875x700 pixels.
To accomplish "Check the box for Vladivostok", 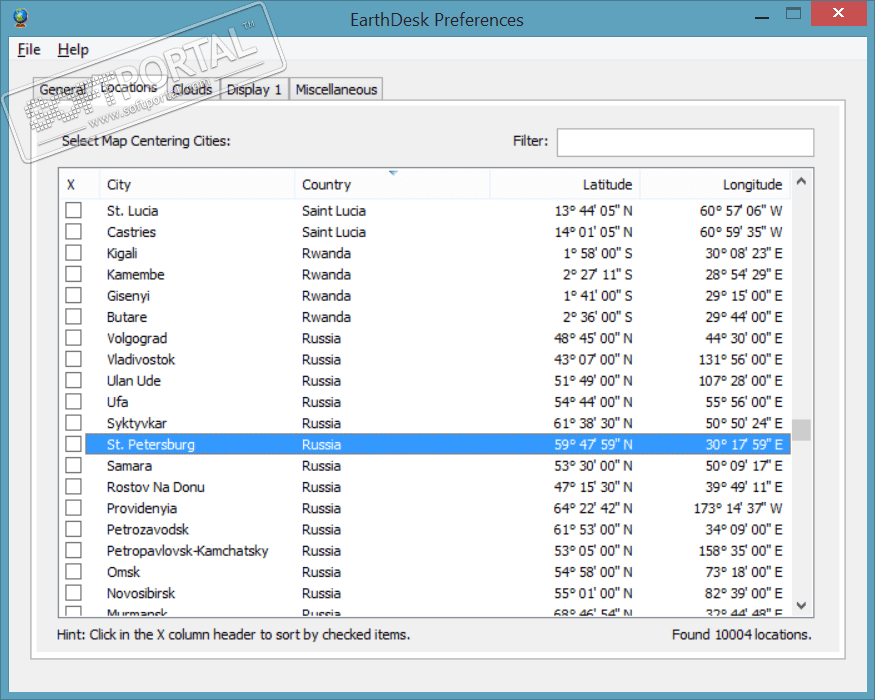I will pyautogui.click(x=73, y=359).
